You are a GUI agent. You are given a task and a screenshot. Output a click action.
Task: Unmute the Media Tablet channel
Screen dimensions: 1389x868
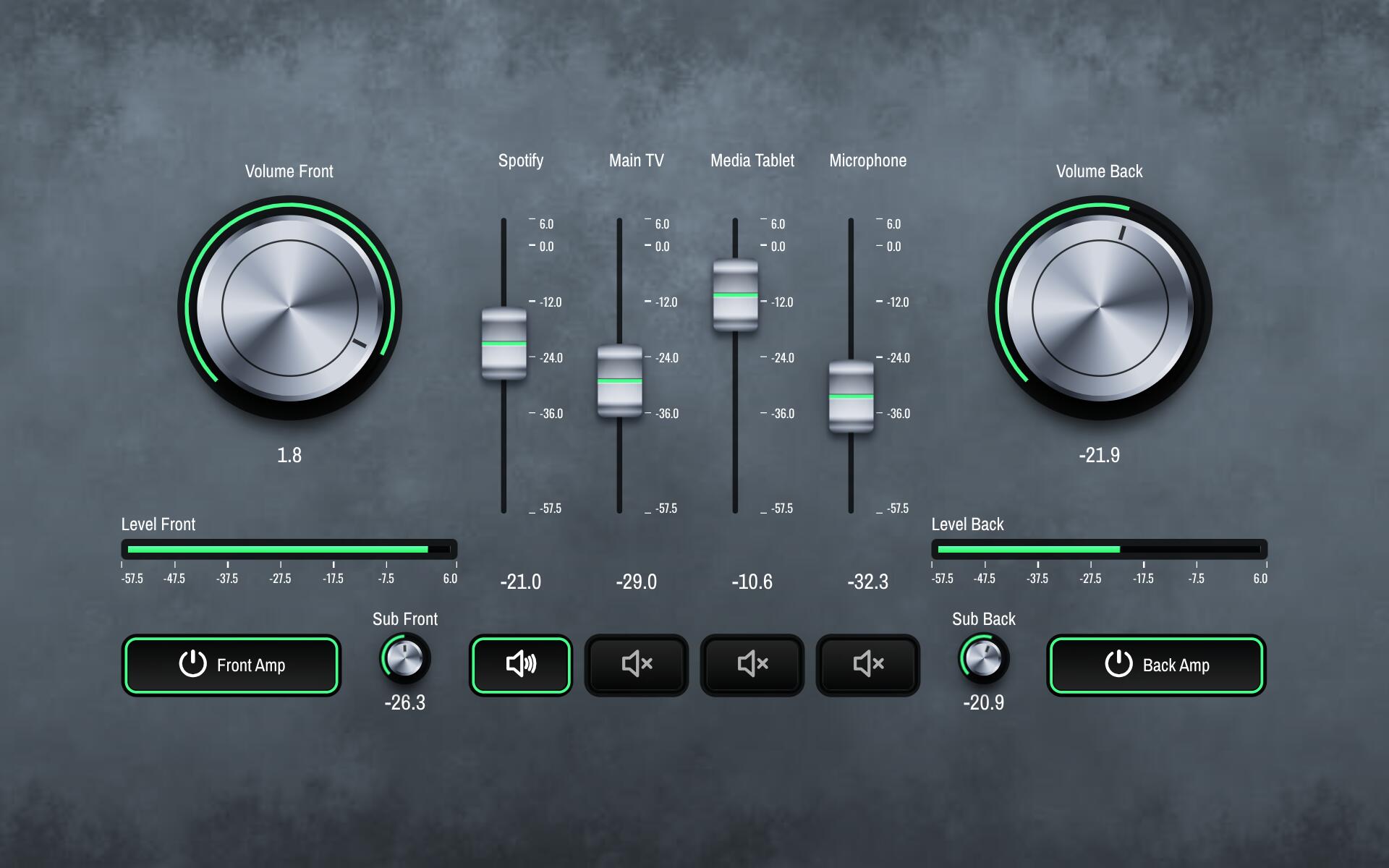[x=752, y=665]
